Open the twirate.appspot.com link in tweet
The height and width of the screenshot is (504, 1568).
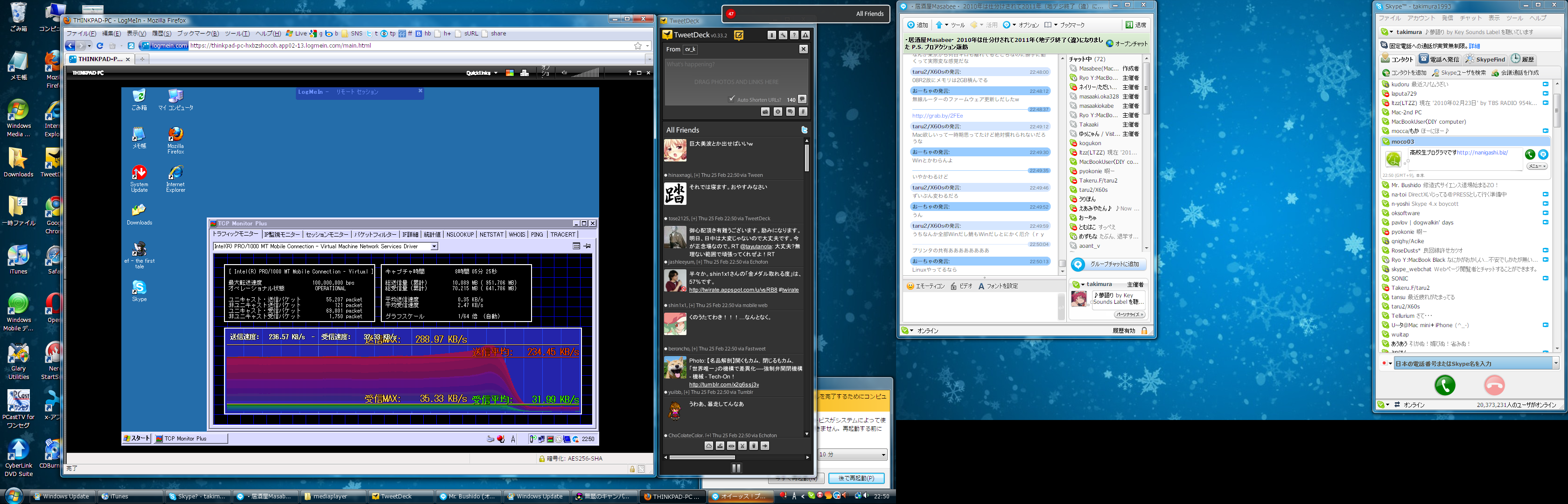coord(733,290)
